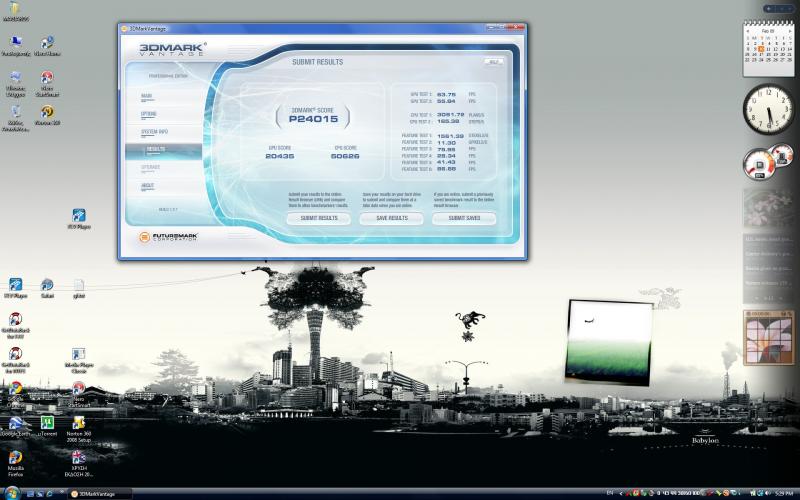
Task: Click the taskbar clock showing 5:29 PM
Action: 784,493
